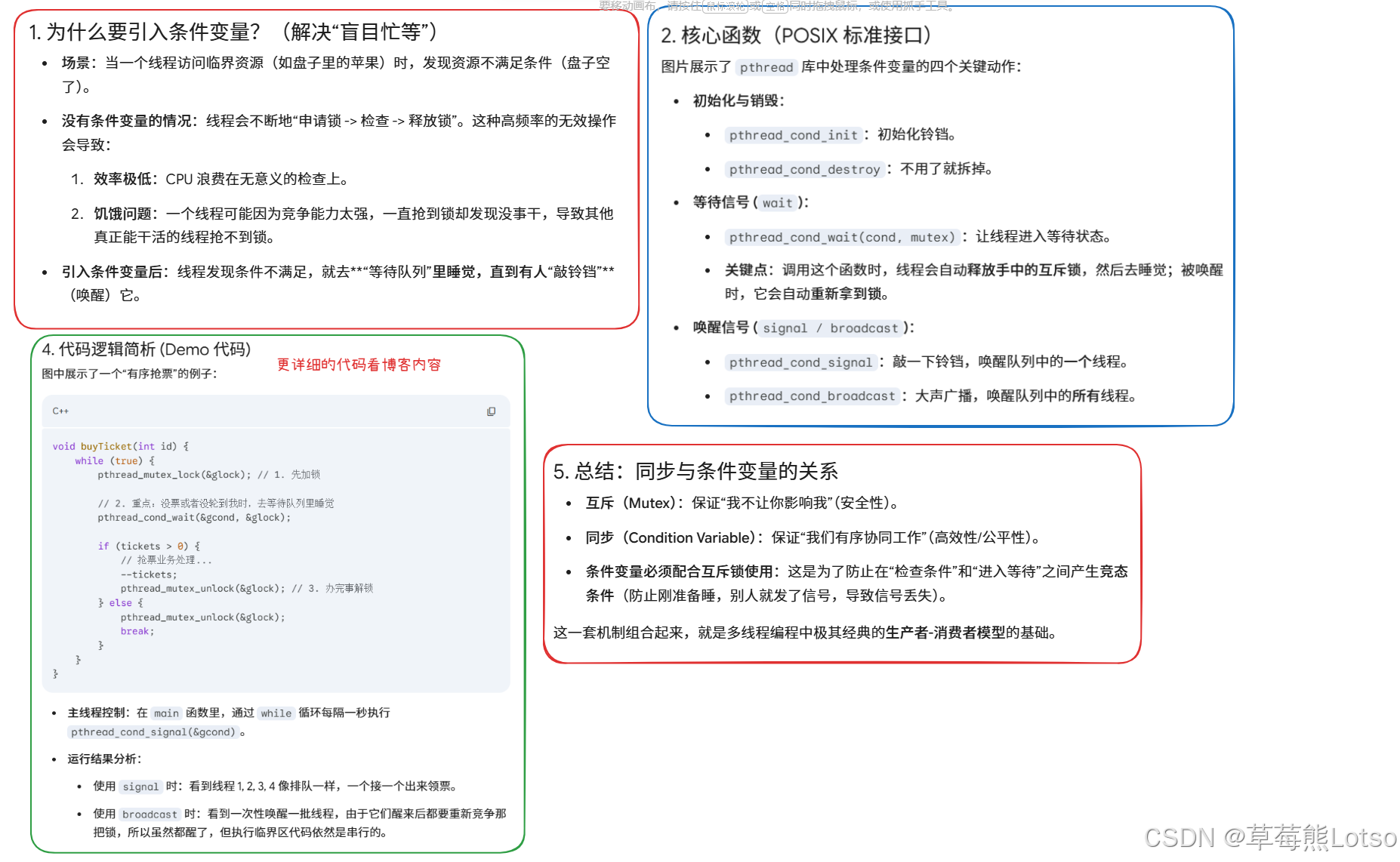The width and height of the screenshot is (1400, 862).
Task: Select heading "4. 代码逻辑简析 (Demo 代码)"
Action: (x=146, y=349)
